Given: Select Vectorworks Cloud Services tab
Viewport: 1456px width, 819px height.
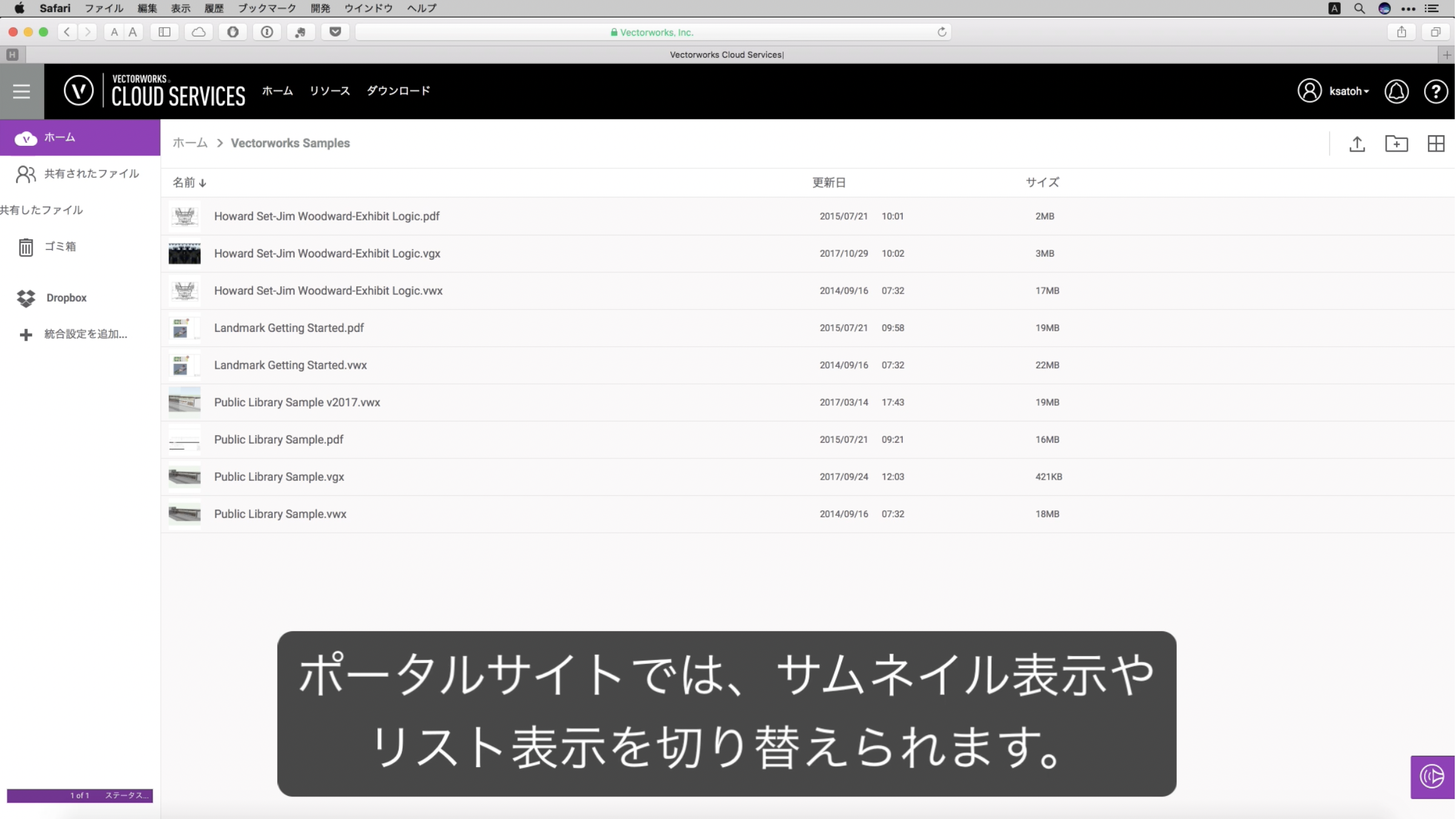Looking at the screenshot, I should [x=726, y=55].
